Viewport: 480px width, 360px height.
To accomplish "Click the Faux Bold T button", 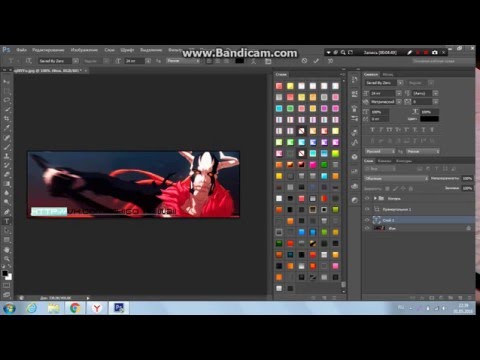I will [373, 129].
